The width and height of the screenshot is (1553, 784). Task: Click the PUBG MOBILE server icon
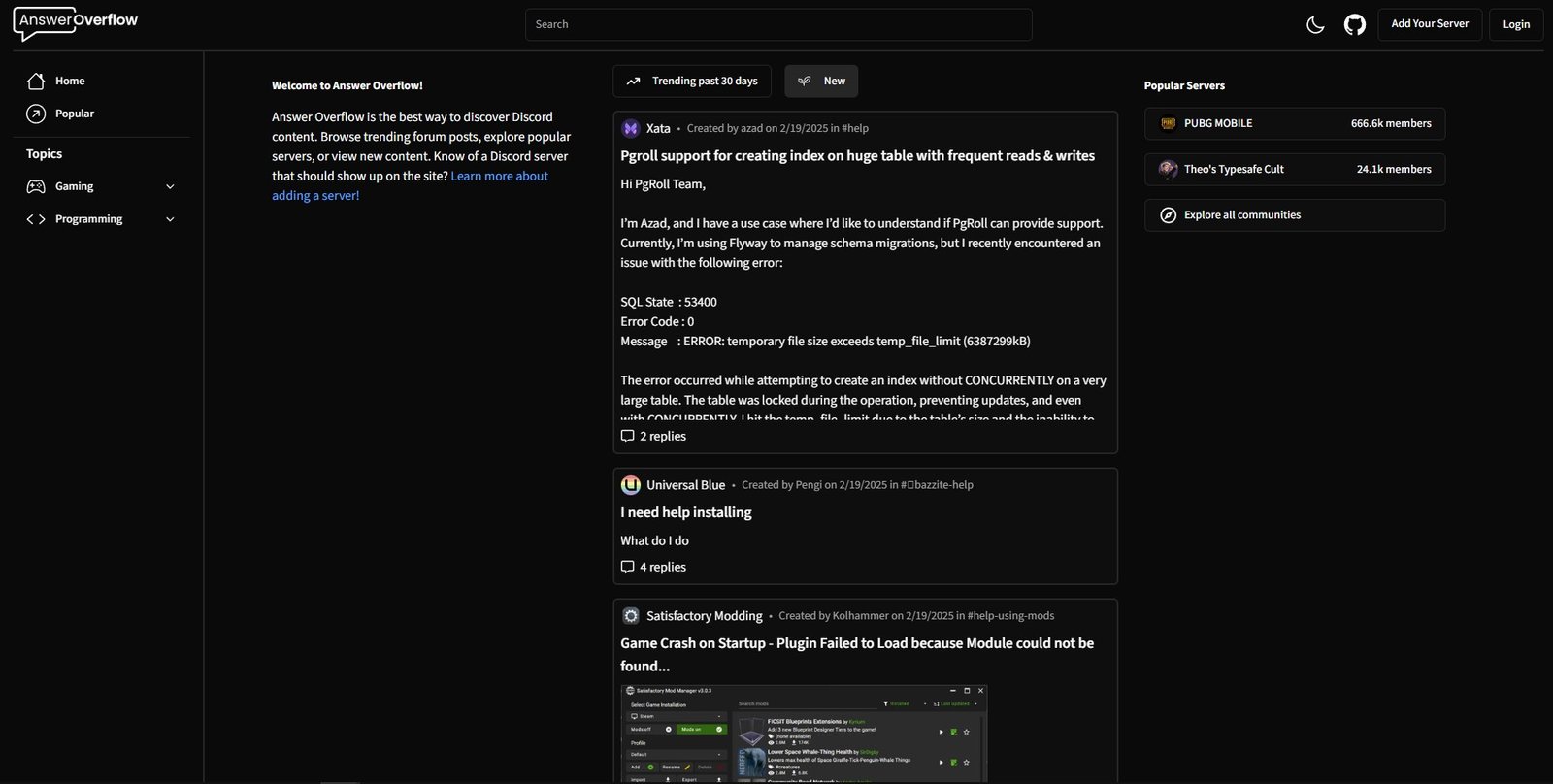coord(1169,123)
